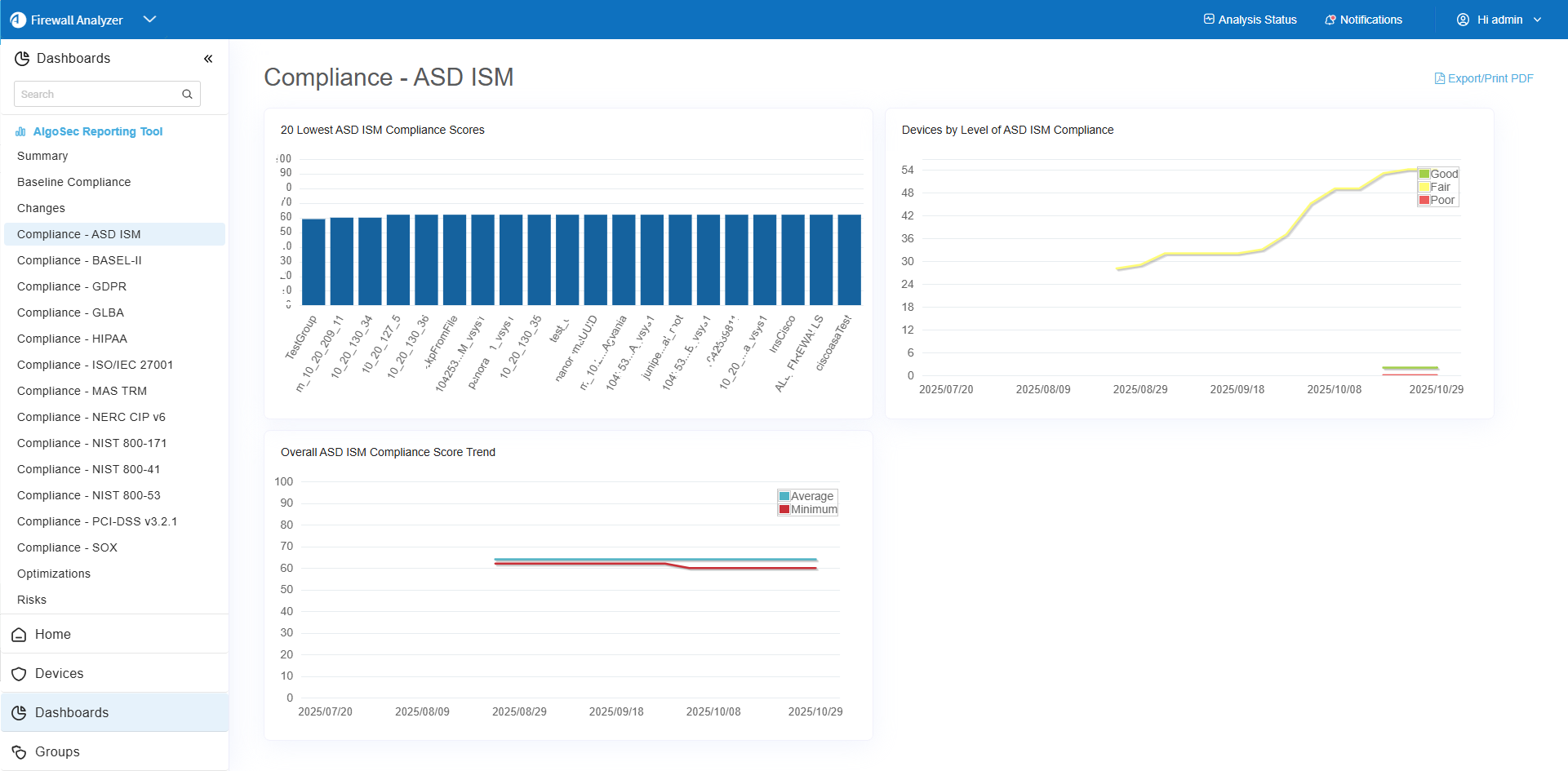
Task: Open Devices via shield icon
Action: click(20, 674)
